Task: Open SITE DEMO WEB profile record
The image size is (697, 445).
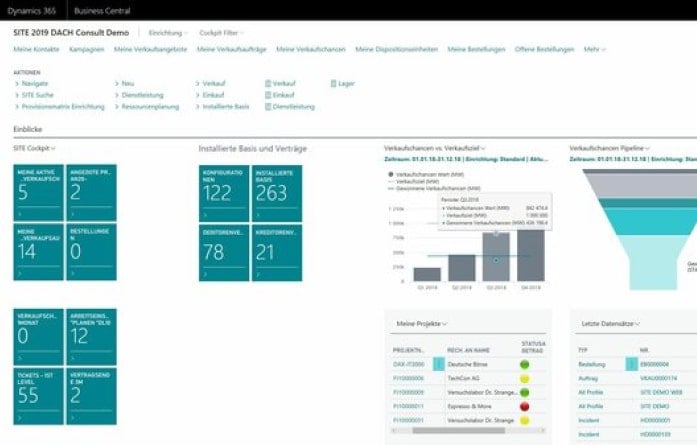Action: (x=661, y=392)
